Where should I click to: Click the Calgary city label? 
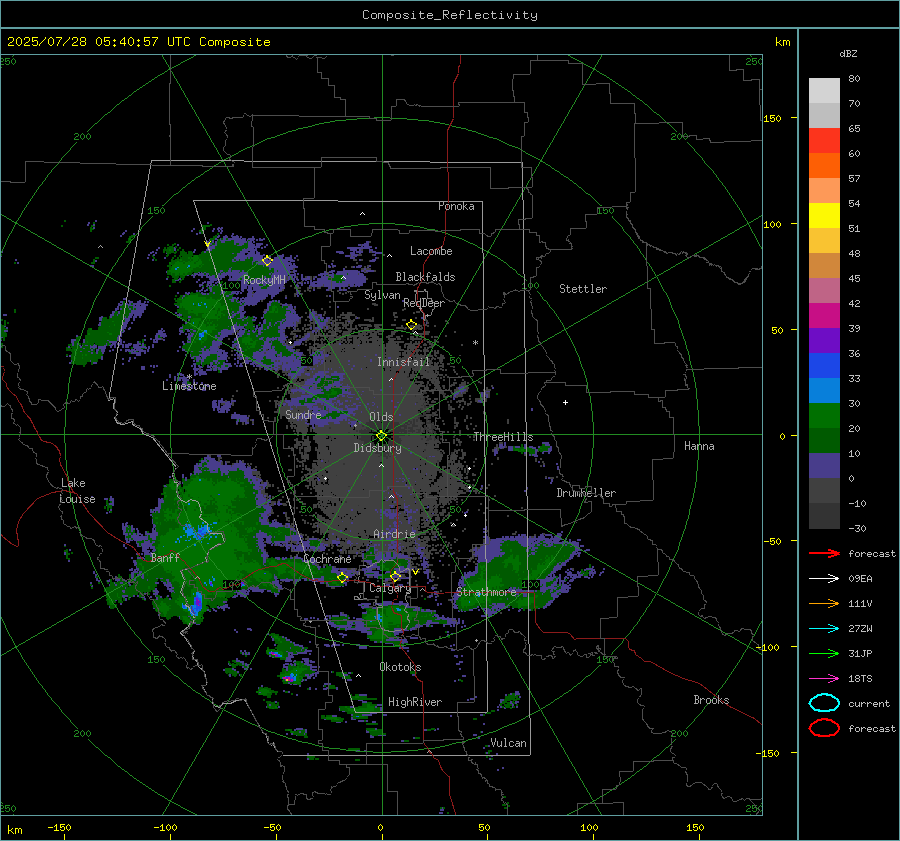coord(390,588)
